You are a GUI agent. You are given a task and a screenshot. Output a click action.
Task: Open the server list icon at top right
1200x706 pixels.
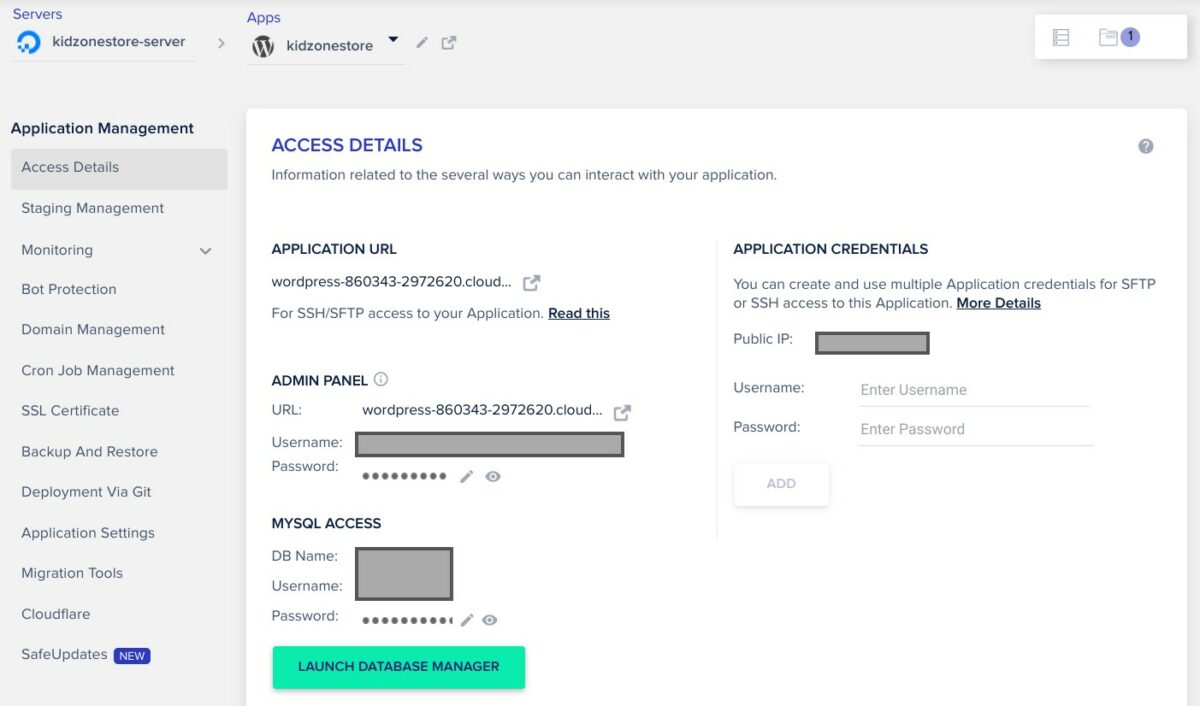1061,38
